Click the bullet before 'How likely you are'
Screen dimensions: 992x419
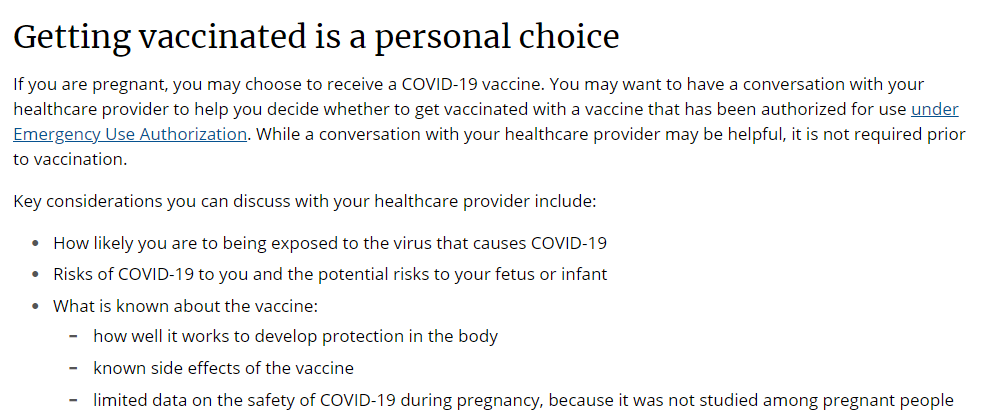pyautogui.click(x=35, y=243)
